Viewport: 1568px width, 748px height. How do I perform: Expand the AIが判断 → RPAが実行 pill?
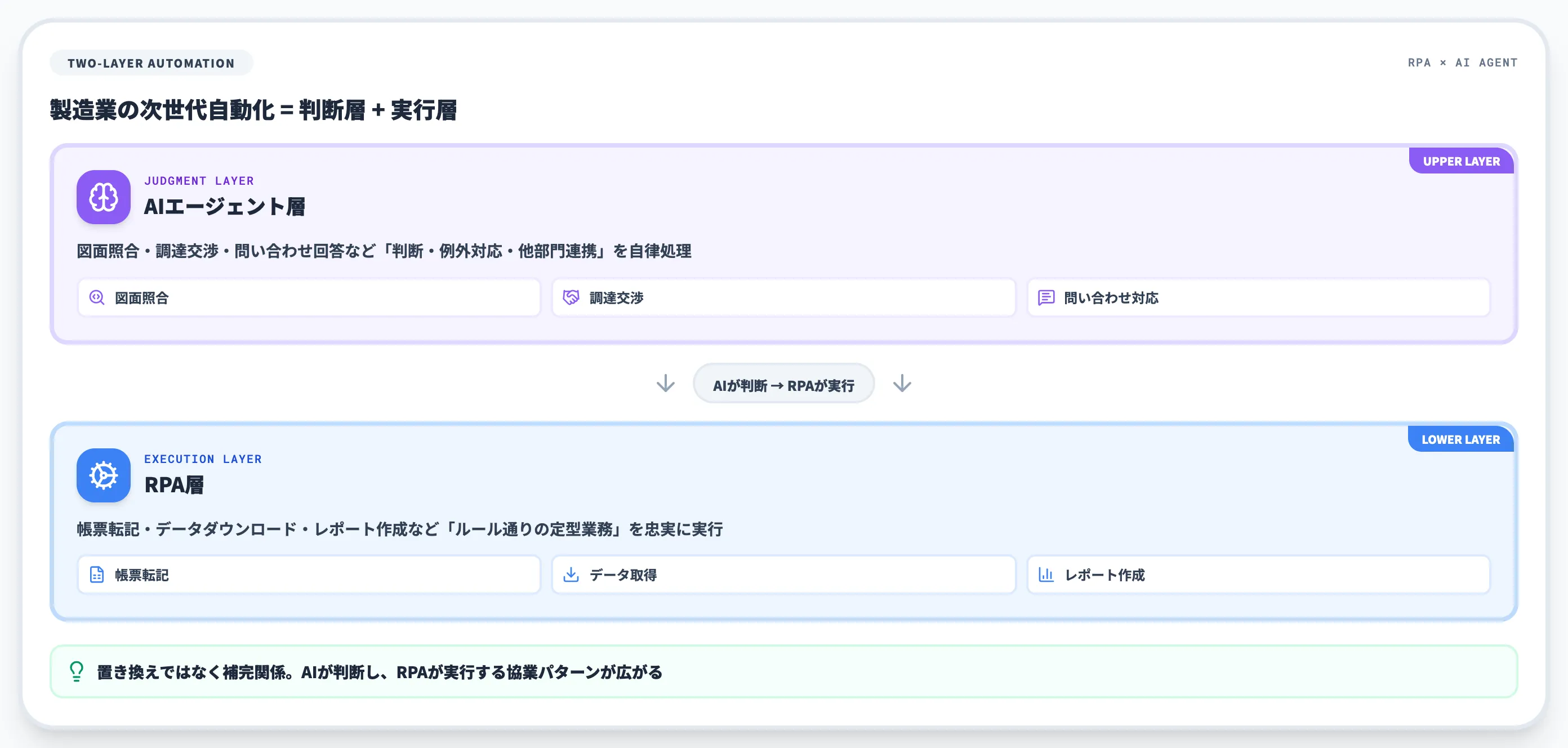coord(784,384)
